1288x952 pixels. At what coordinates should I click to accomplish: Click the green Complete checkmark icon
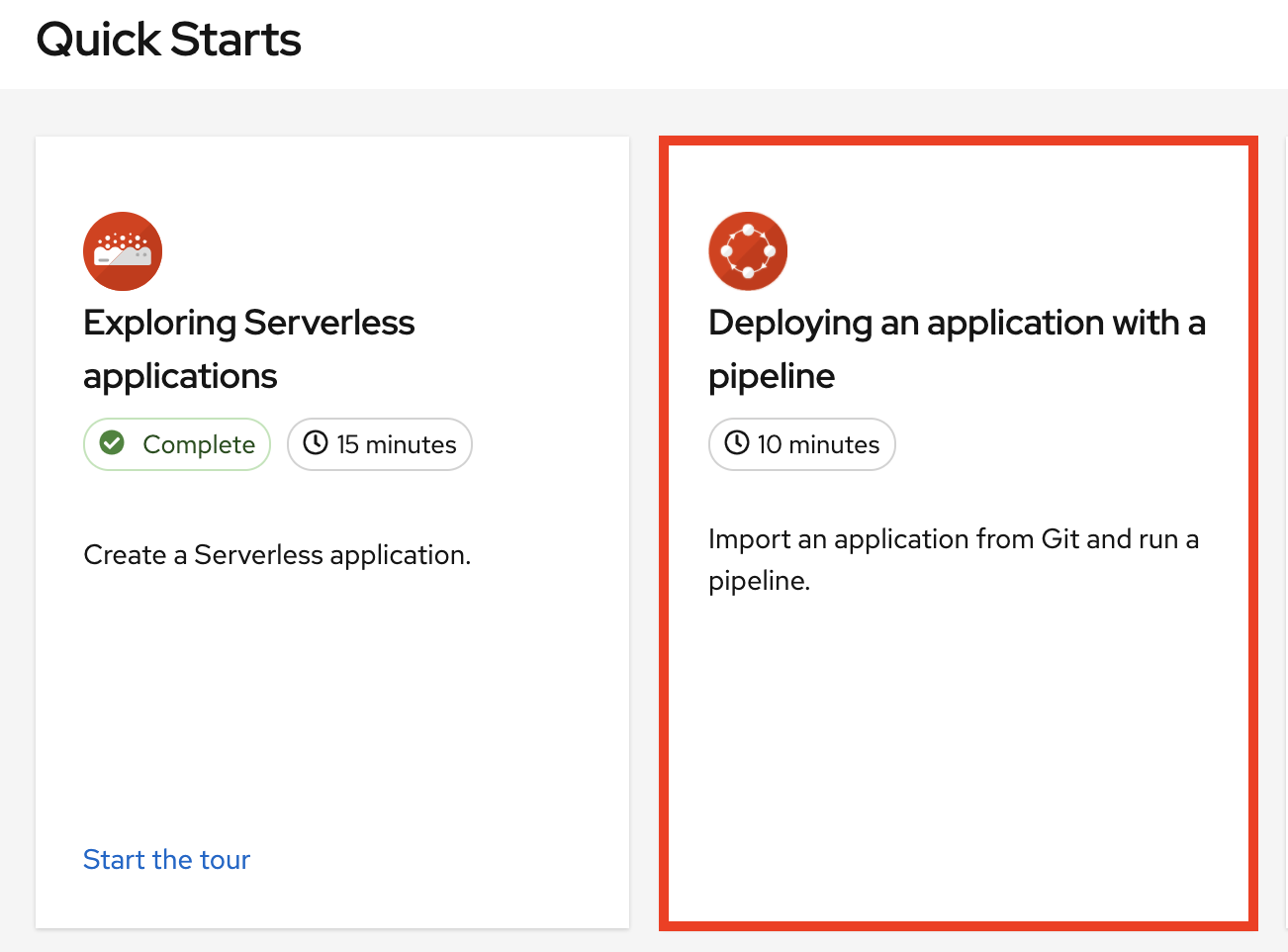[x=113, y=442]
